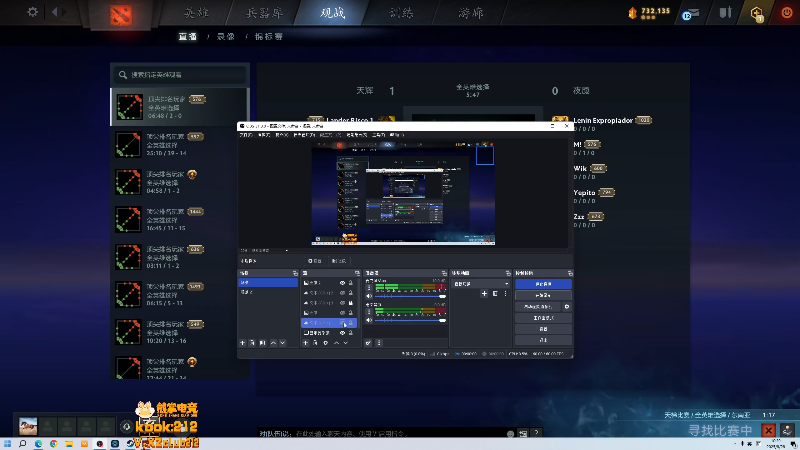Move source down in OBS Sources toolbar
This screenshot has height=450, width=800.
[x=345, y=343]
